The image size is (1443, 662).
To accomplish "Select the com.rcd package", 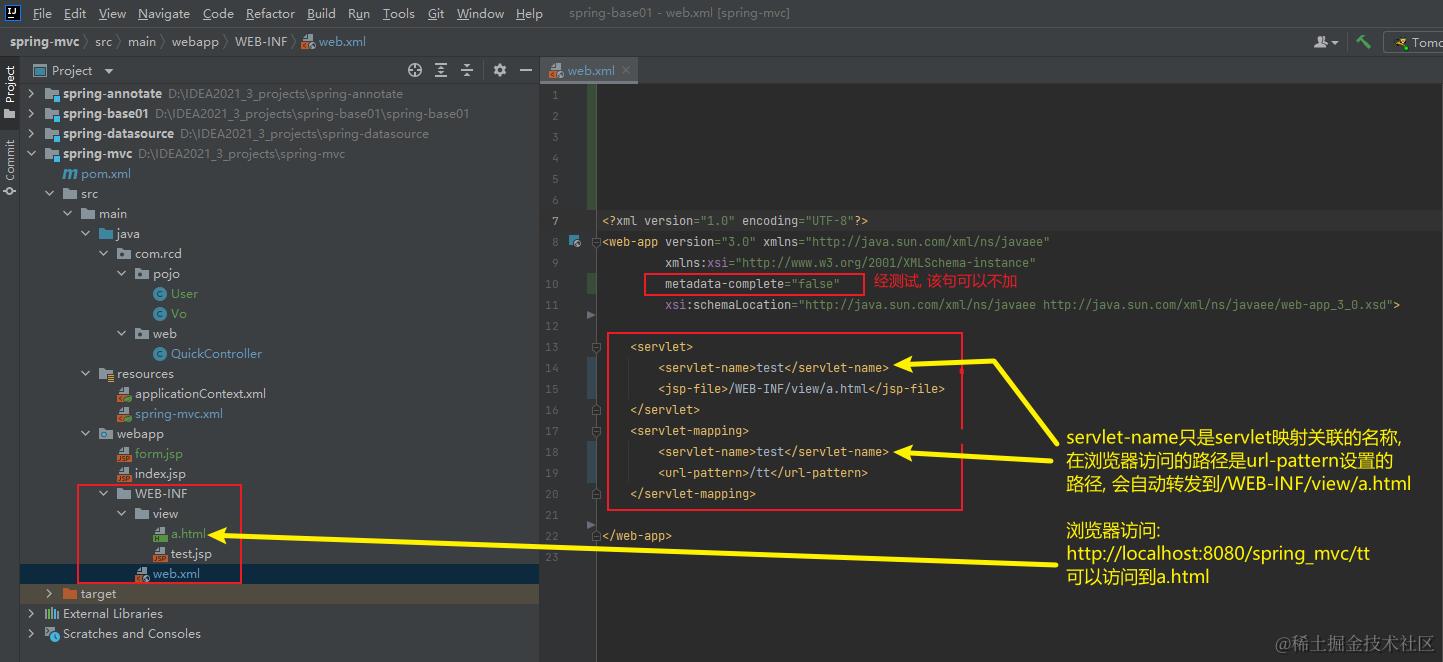I will [x=158, y=254].
